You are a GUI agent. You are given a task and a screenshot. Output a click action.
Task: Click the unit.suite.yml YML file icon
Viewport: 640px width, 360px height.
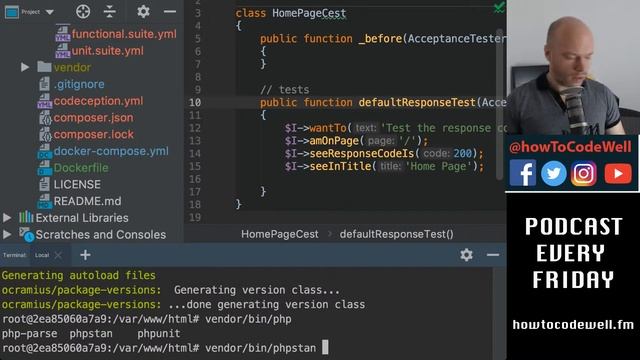62,51
